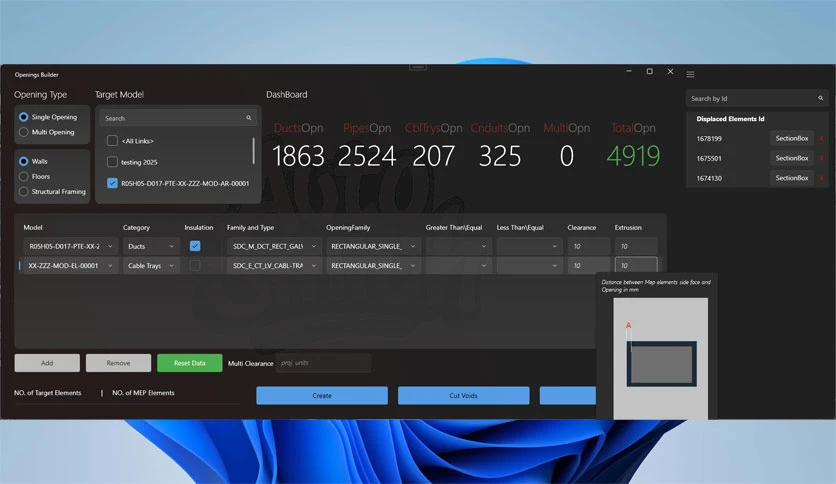Click SectionBox button for element 1675501
The image size is (836, 484).
click(792, 158)
